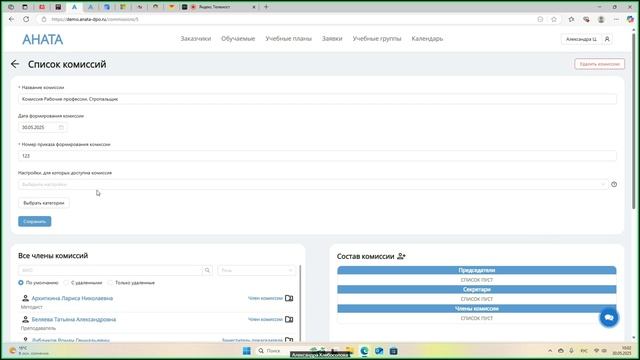Screen dimensions: 640x360
Task: Open the Обучаемые menu item
Action: point(238,38)
